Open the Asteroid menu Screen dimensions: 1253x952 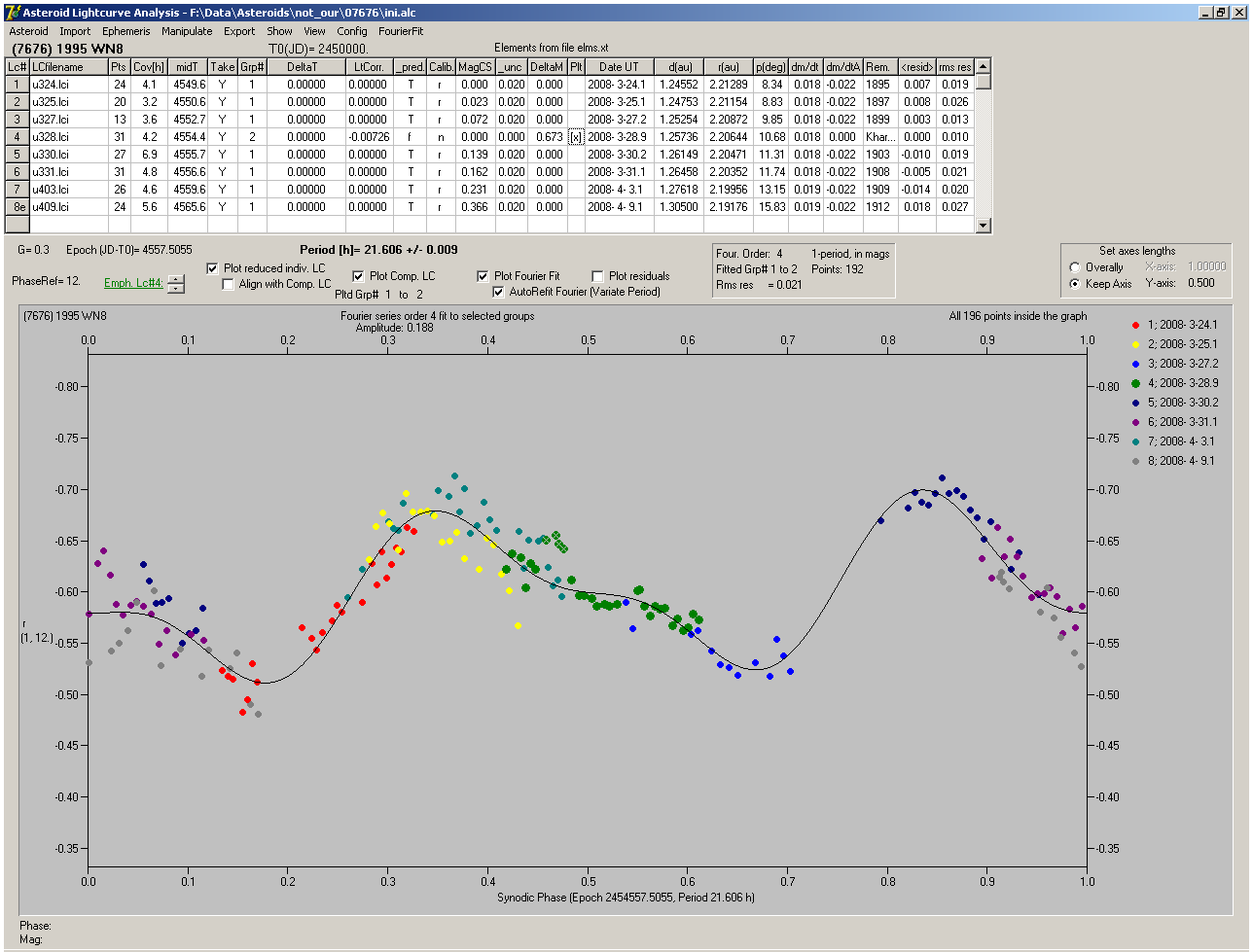tap(28, 31)
